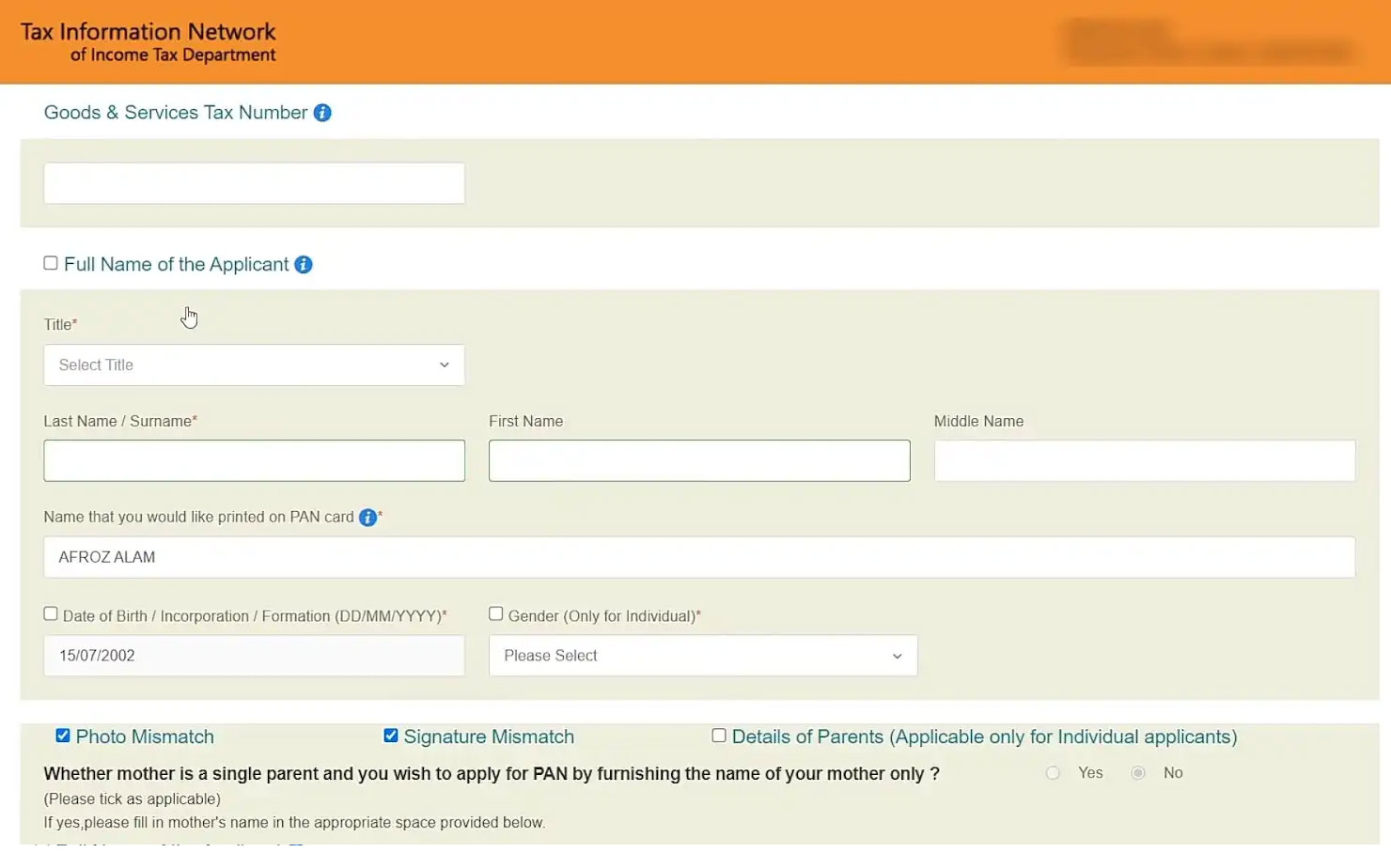Tick the Details of Parents checkbox
This screenshot has width=1391, height=868.
coord(719,736)
